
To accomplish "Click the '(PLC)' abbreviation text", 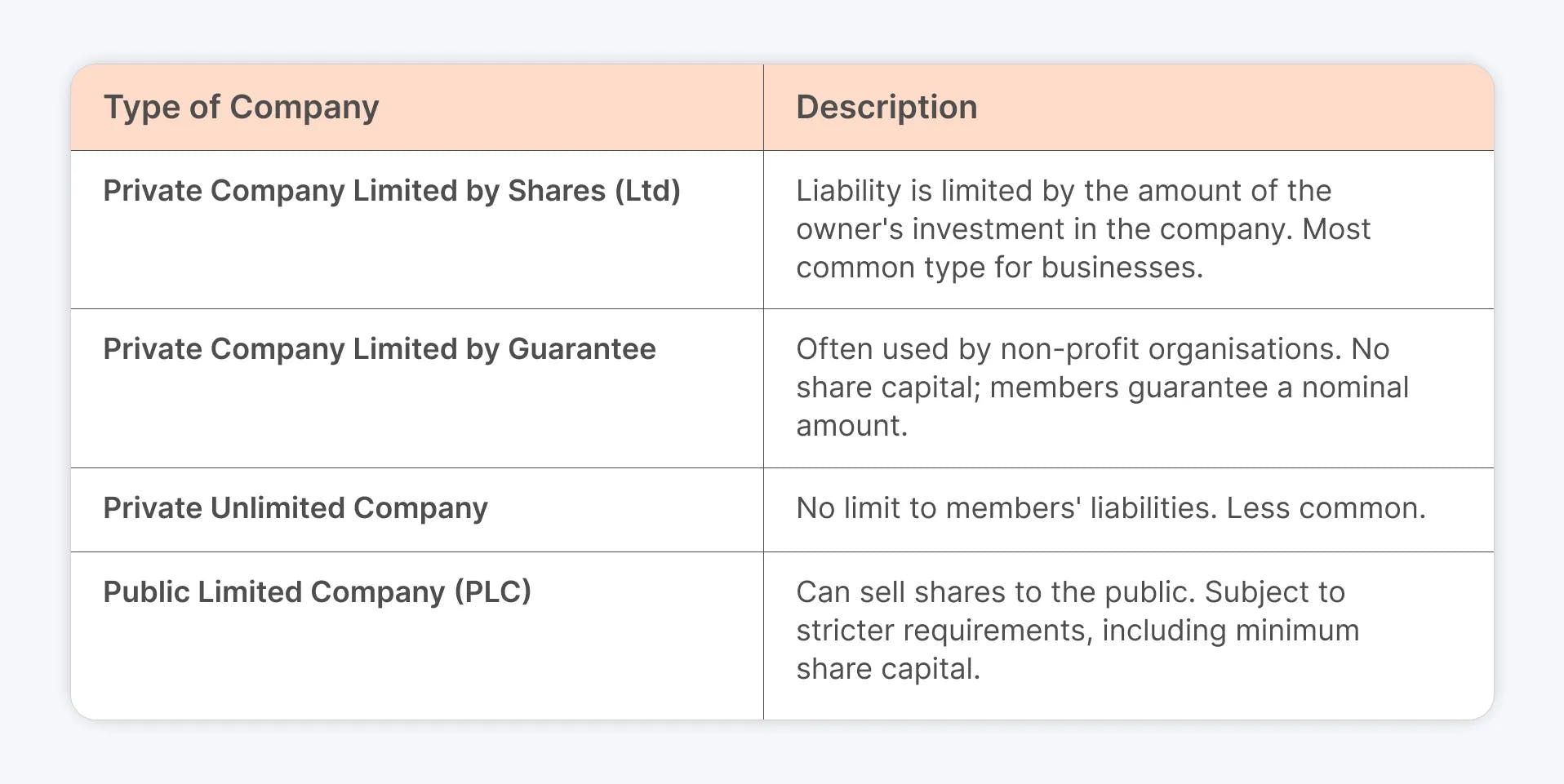I will pyautogui.click(x=493, y=592).
